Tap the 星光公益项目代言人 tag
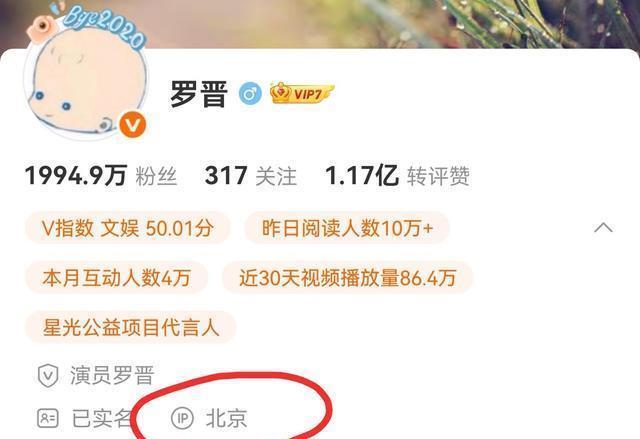 pos(131,327)
